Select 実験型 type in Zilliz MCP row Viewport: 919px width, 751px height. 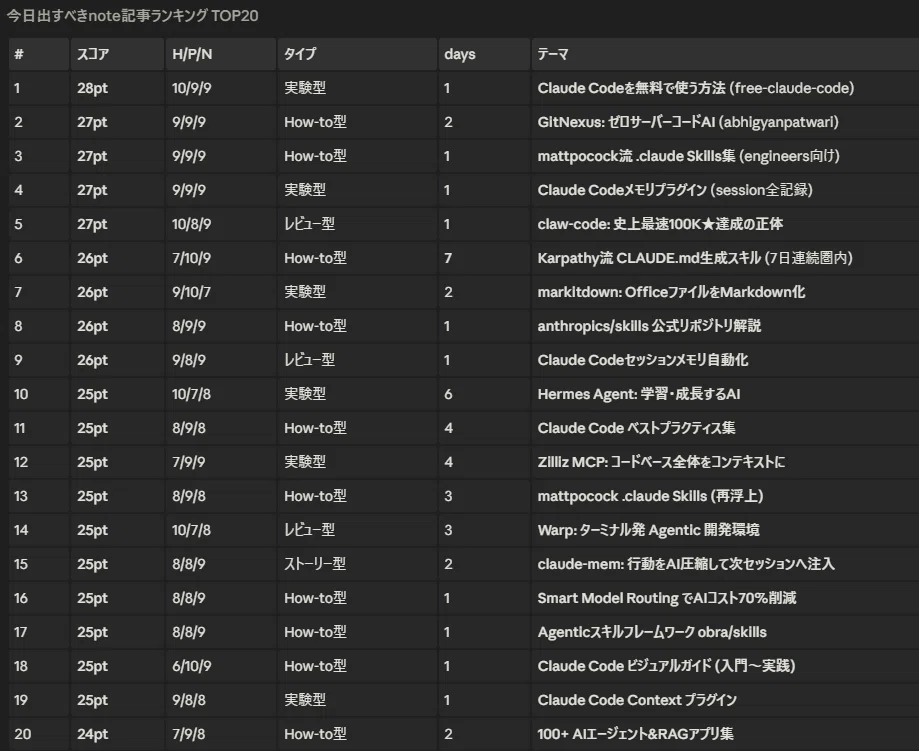pyautogui.click(x=357, y=463)
